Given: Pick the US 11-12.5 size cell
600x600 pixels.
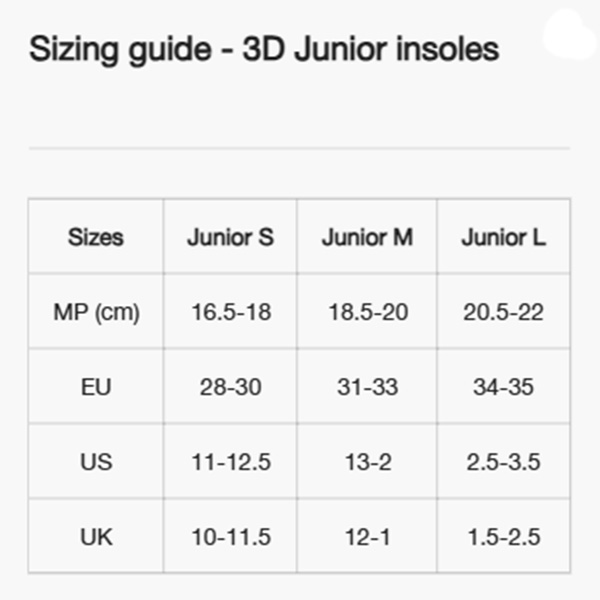Looking at the screenshot, I should coord(230,462).
